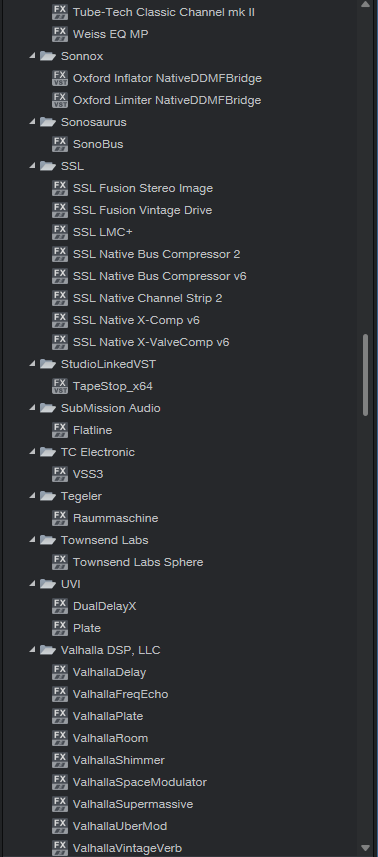Click the FX icon beside DualDelayX
The image size is (378, 857).
tap(60, 606)
